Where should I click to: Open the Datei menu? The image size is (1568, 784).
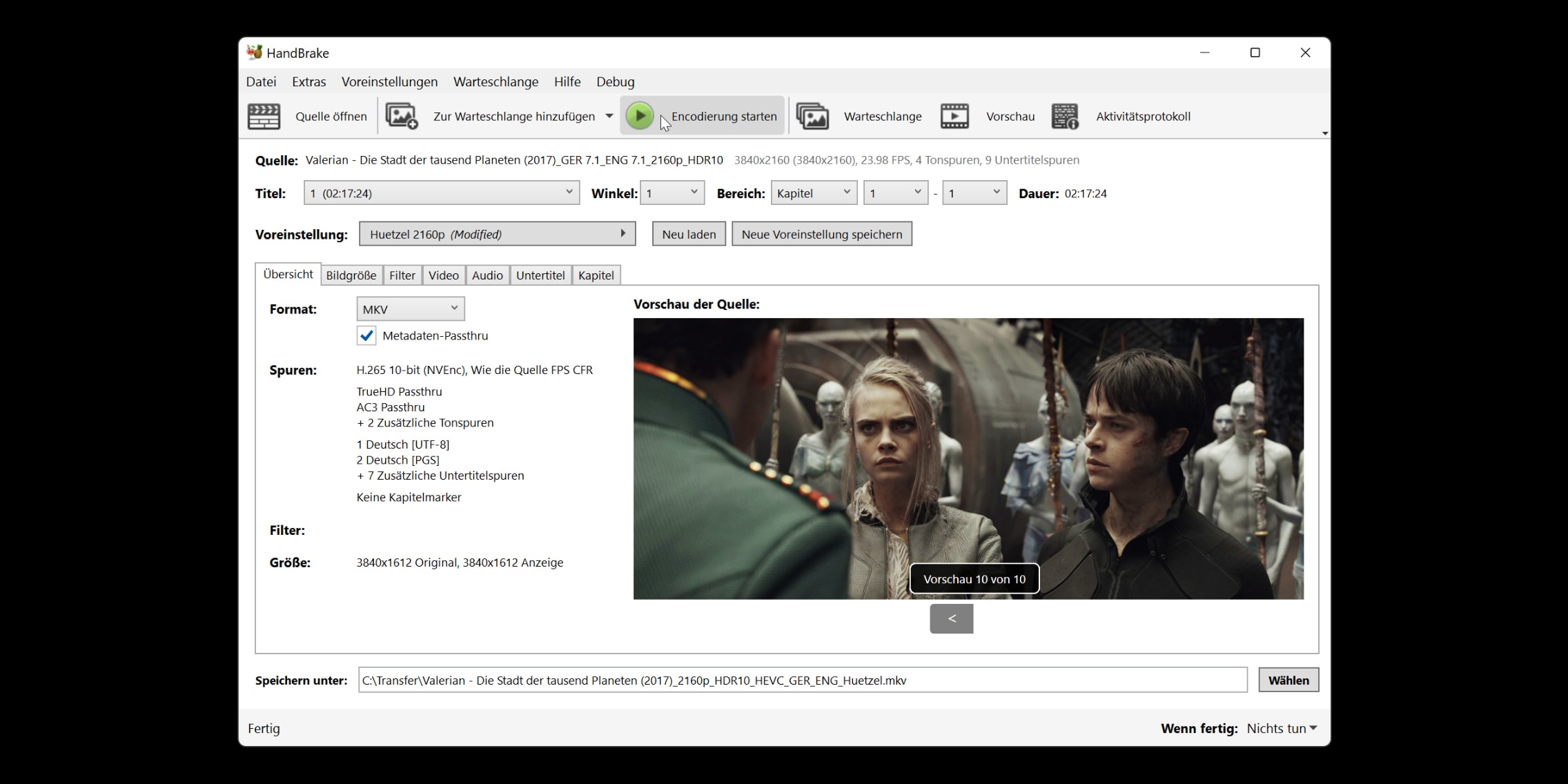click(261, 81)
